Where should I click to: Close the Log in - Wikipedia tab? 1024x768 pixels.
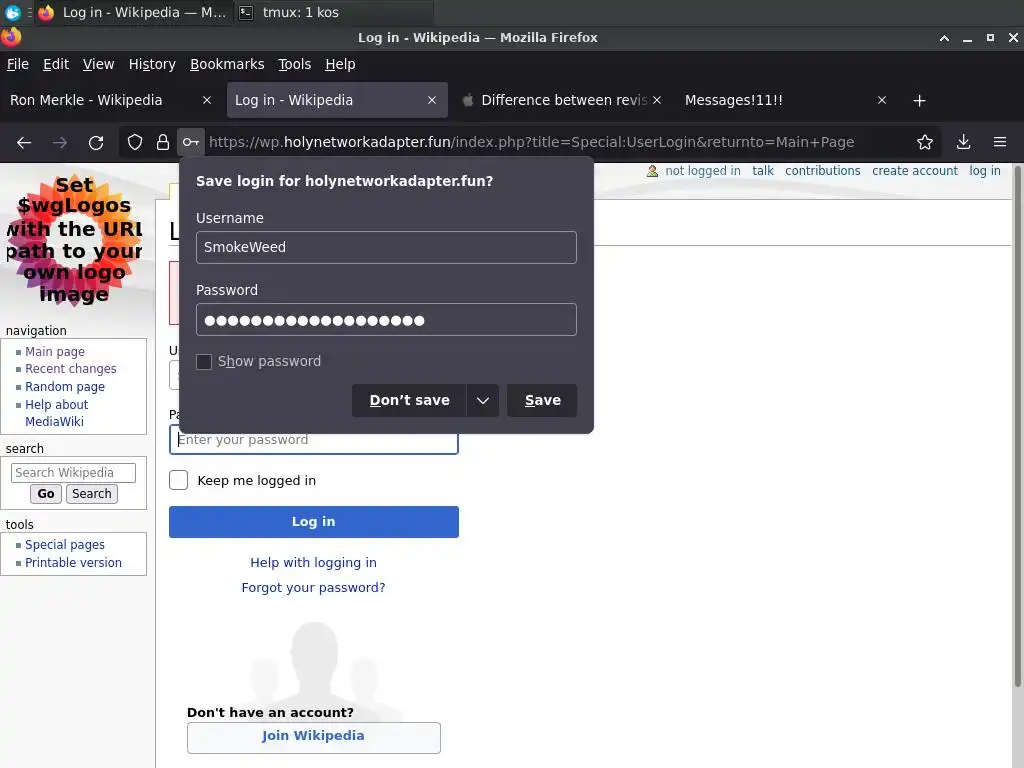pos(432,100)
